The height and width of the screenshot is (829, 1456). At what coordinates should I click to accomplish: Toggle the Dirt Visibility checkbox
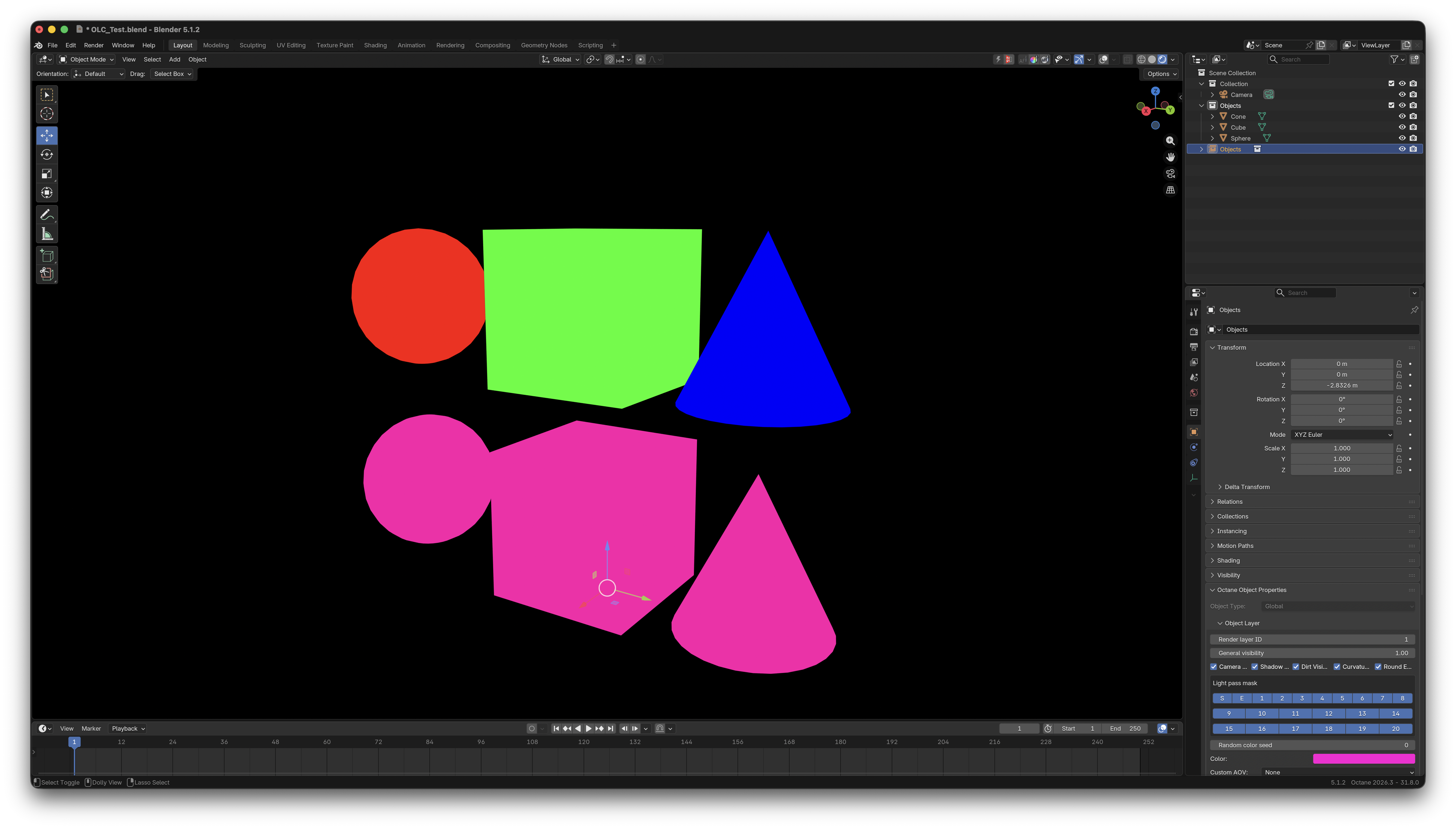tap(1296, 667)
